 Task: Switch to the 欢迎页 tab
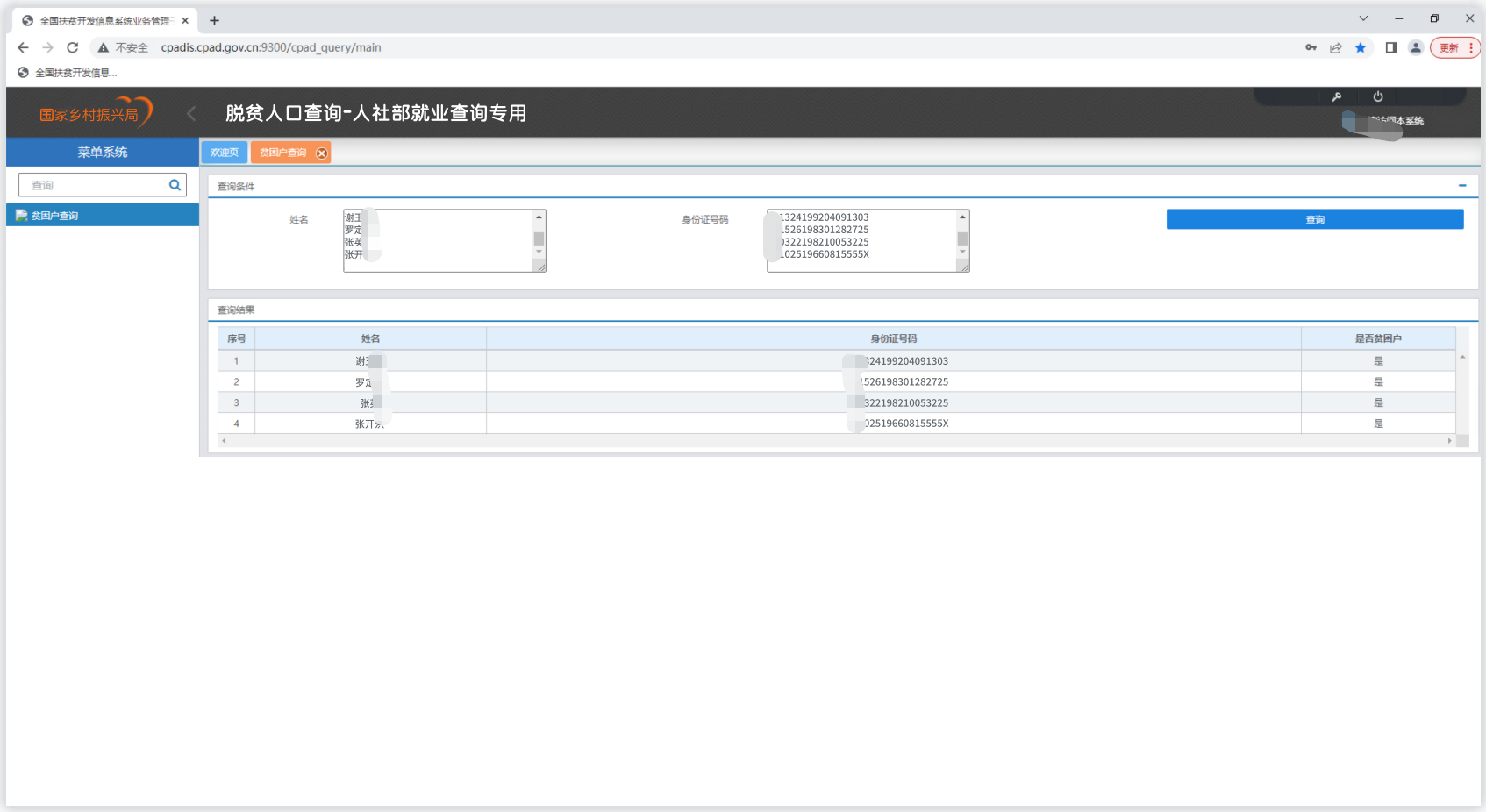tap(225, 153)
